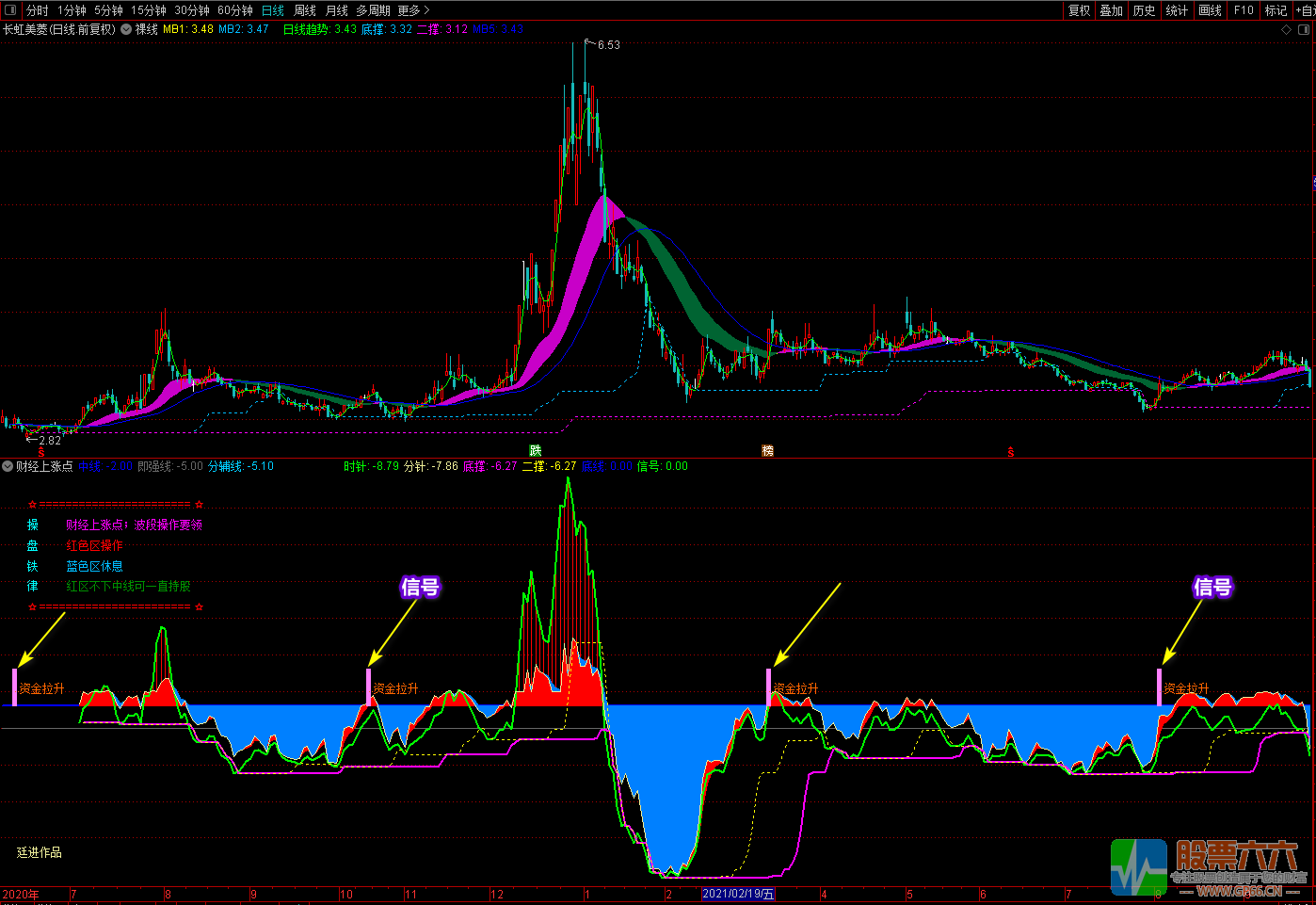The height and width of the screenshot is (905, 1316).
Task: Click the first pink 资金拉升 signal bar
Action: [x=15, y=687]
